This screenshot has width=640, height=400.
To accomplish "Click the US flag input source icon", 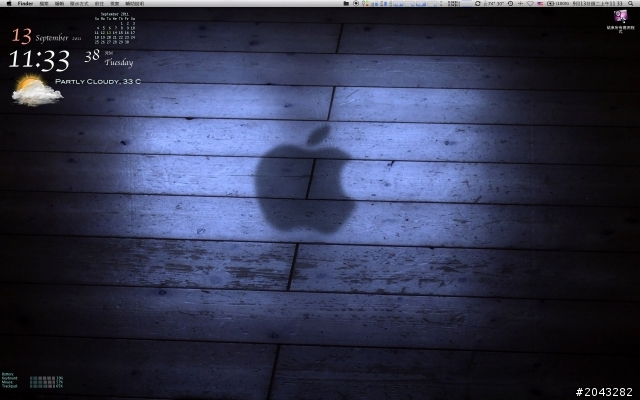I will (540, 3).
